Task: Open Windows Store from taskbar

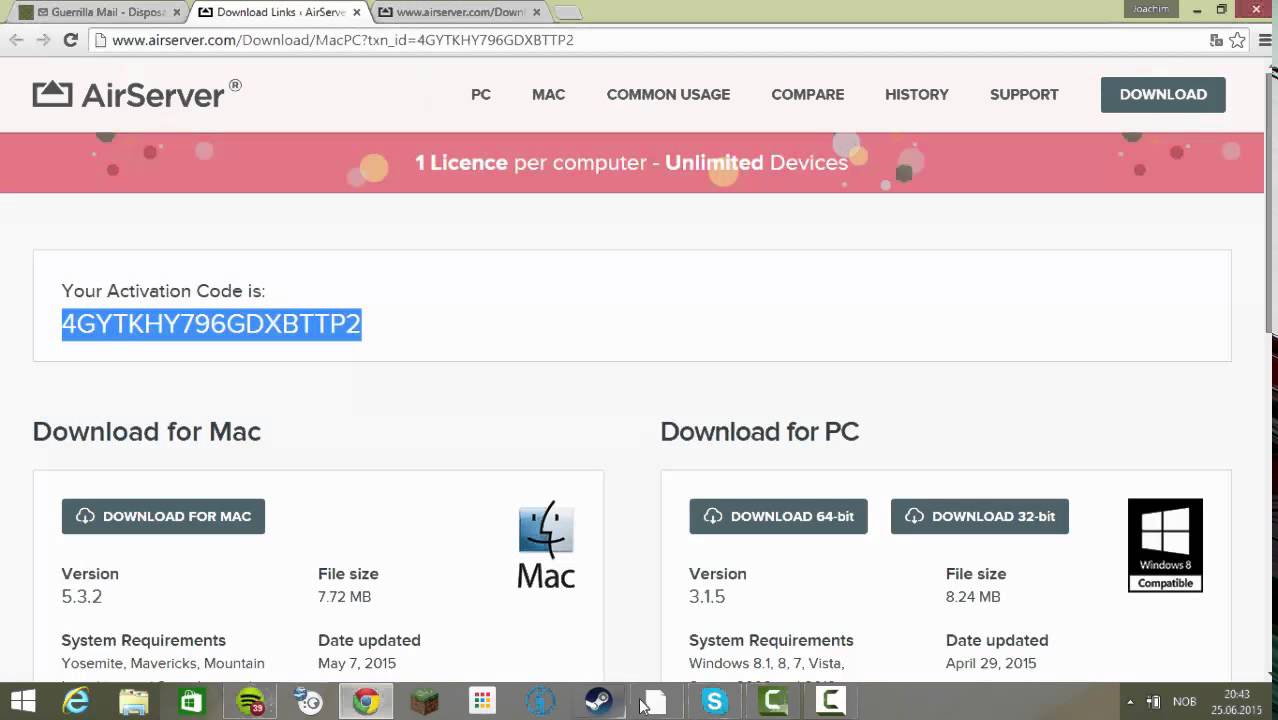Action: point(192,702)
